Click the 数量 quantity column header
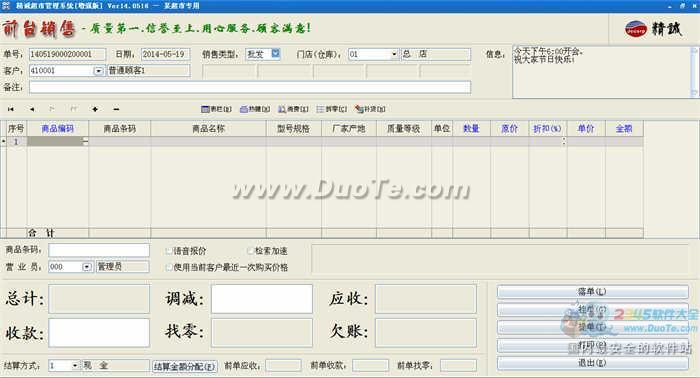This screenshot has width=700, height=378. (x=471, y=129)
